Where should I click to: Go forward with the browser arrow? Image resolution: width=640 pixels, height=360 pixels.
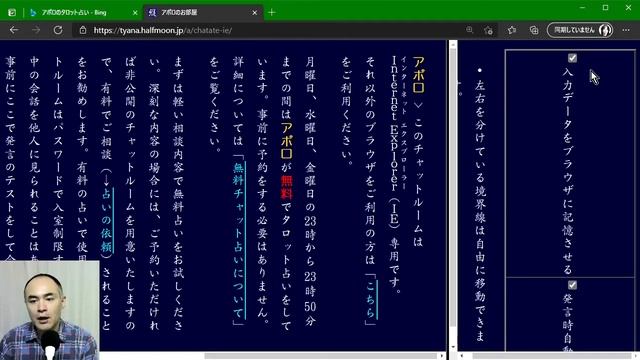click(x=36, y=30)
